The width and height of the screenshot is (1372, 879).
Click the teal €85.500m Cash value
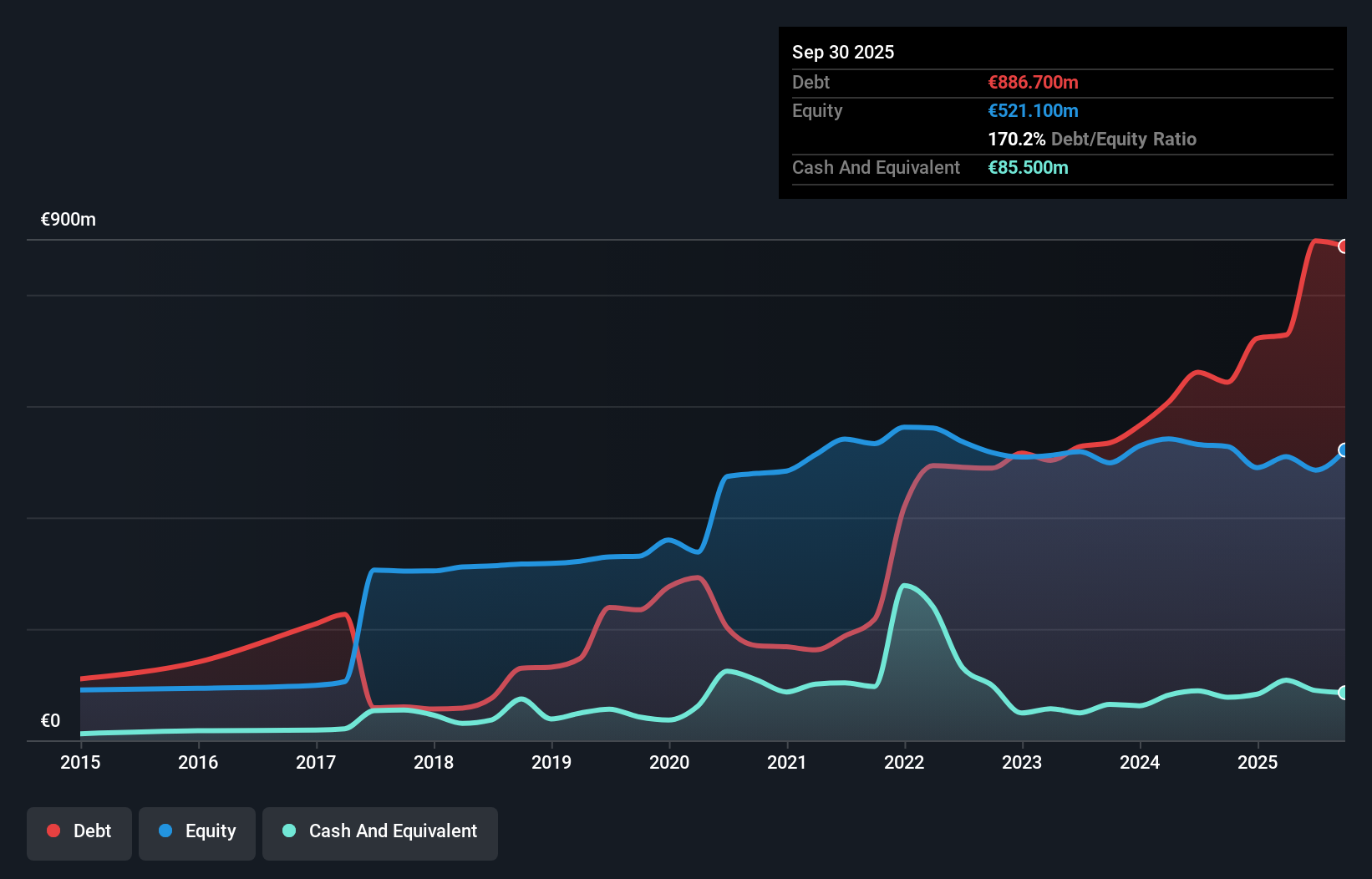point(1026,168)
